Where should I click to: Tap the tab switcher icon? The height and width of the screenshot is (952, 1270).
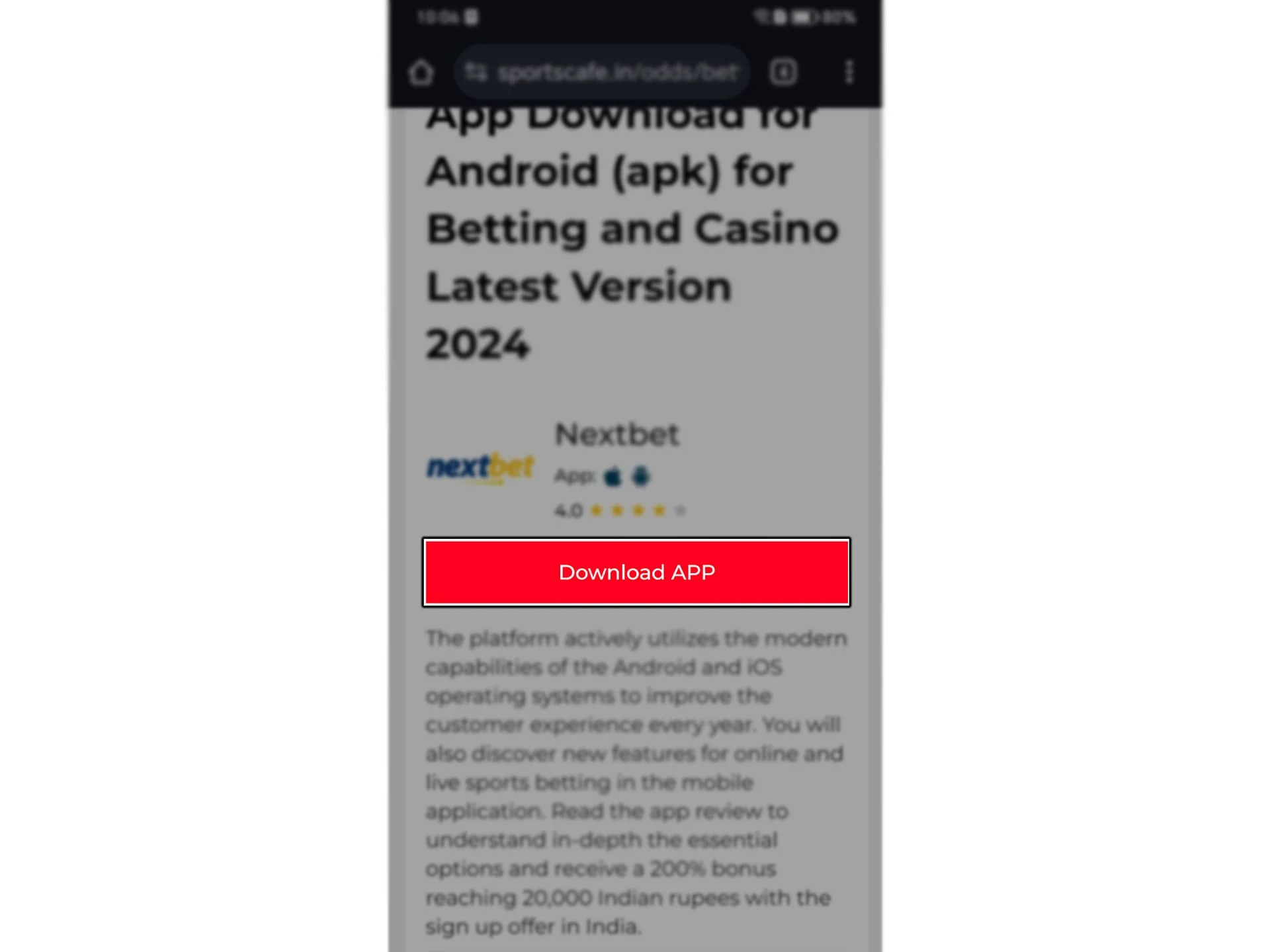coord(785,71)
